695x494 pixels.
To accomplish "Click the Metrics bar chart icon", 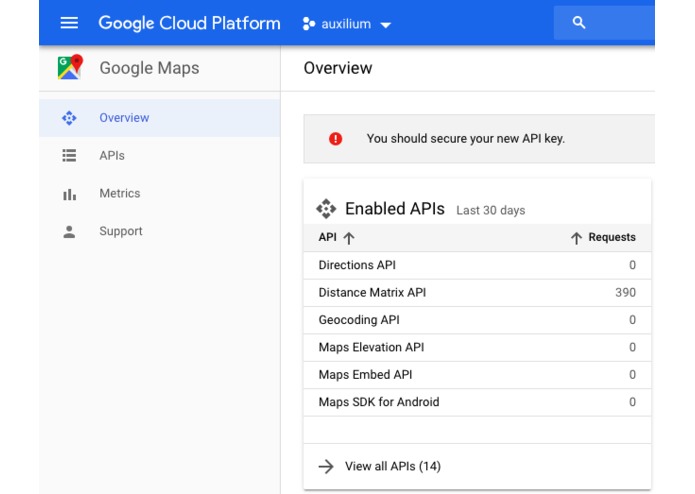I will (69, 194).
